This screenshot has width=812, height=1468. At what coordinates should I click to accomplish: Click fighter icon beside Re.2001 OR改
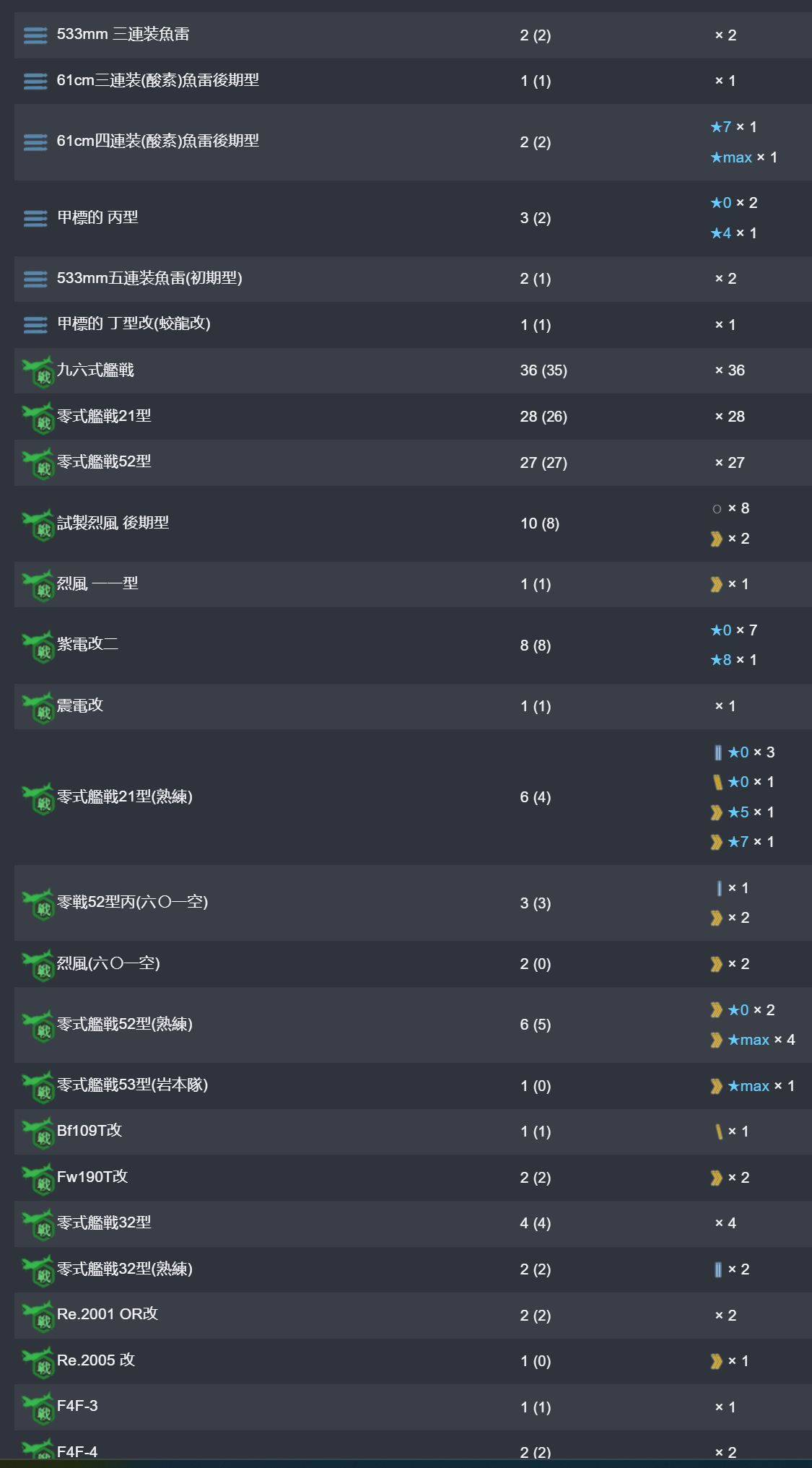[38, 1316]
